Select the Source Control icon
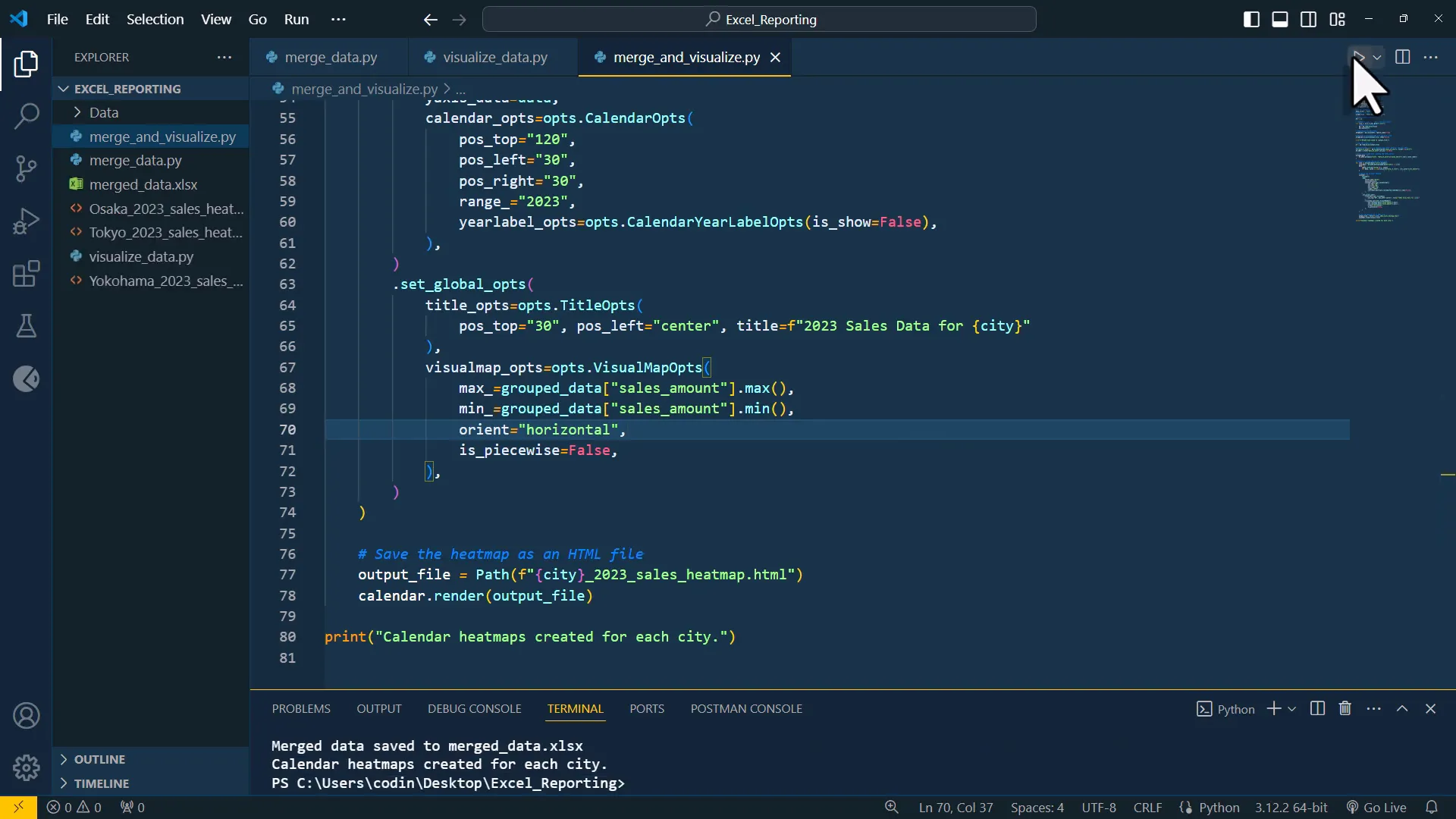Image resolution: width=1456 pixels, height=819 pixels. pyautogui.click(x=27, y=168)
